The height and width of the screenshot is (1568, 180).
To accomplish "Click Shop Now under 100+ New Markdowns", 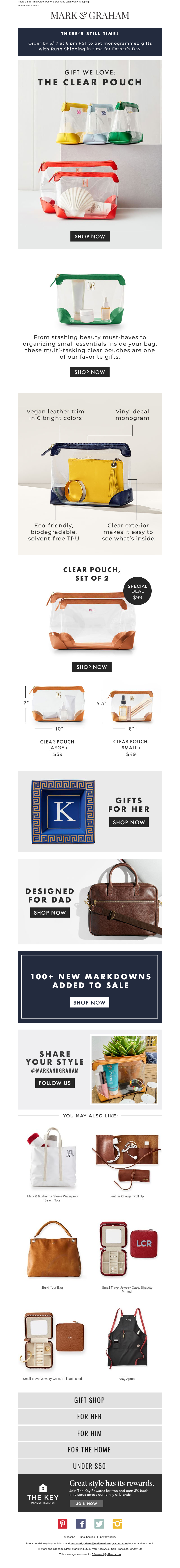I will coord(89,1002).
